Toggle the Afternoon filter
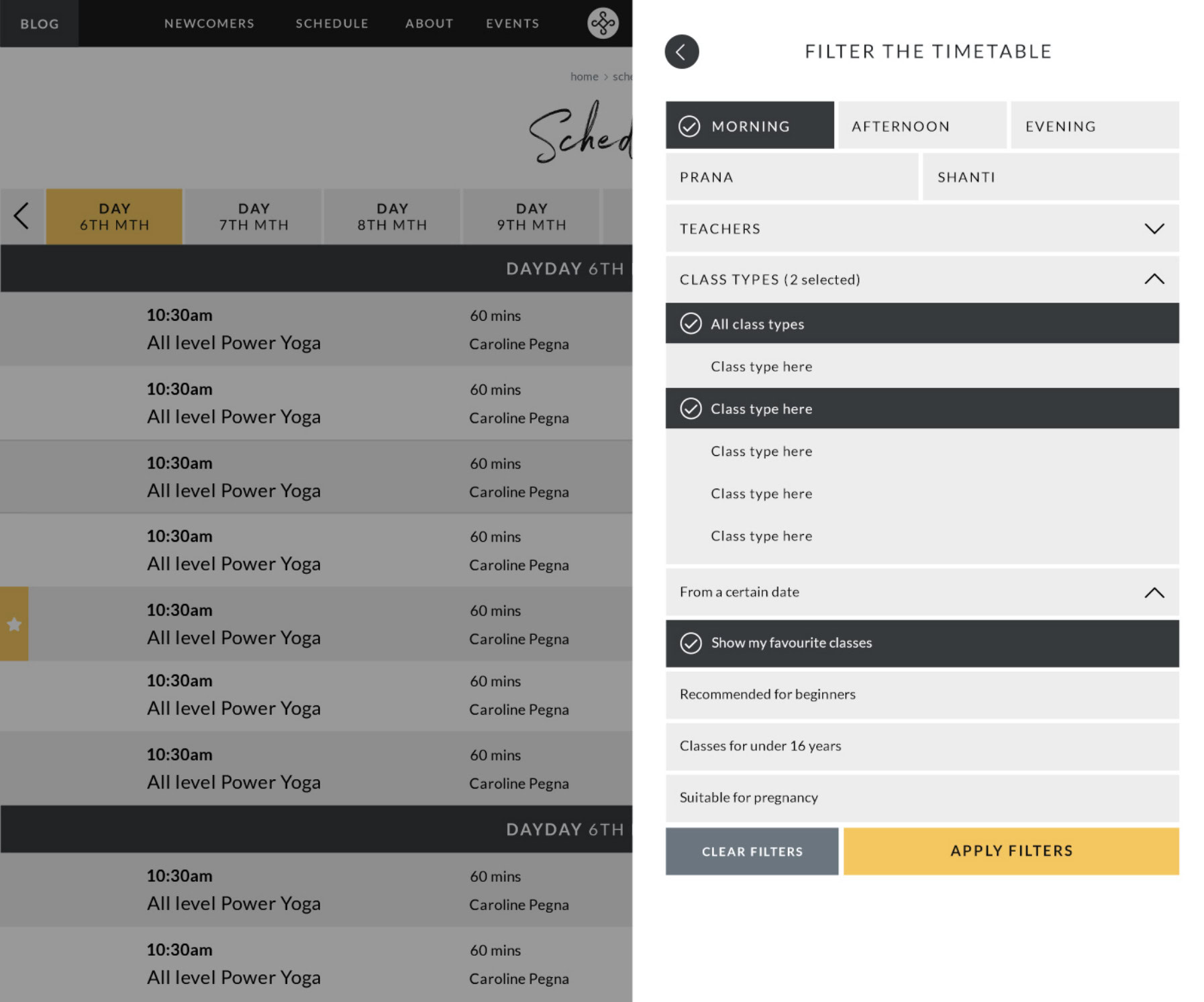The image size is (1204, 1002). click(x=922, y=126)
